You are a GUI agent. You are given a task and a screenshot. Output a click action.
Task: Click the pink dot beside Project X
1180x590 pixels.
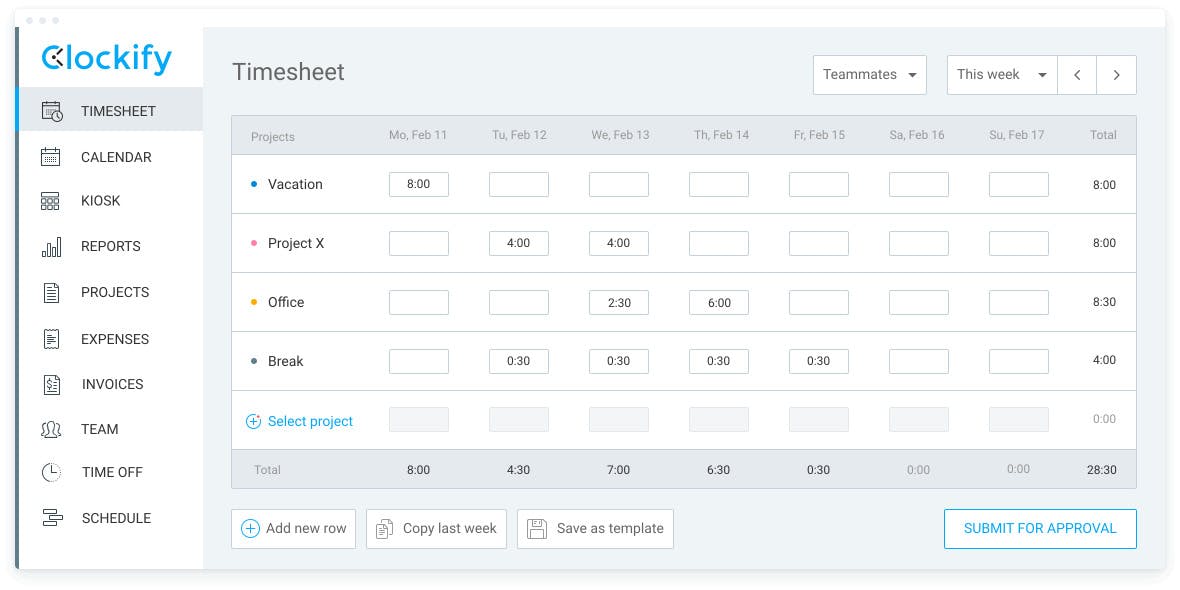click(x=254, y=242)
